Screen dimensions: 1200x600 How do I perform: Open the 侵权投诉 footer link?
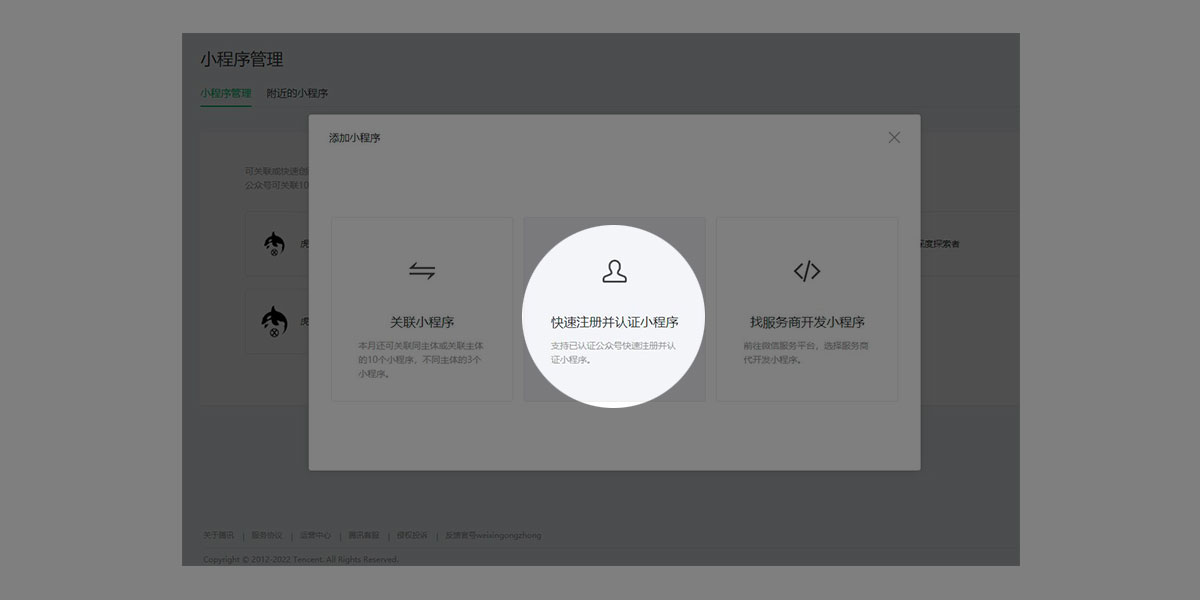click(412, 535)
